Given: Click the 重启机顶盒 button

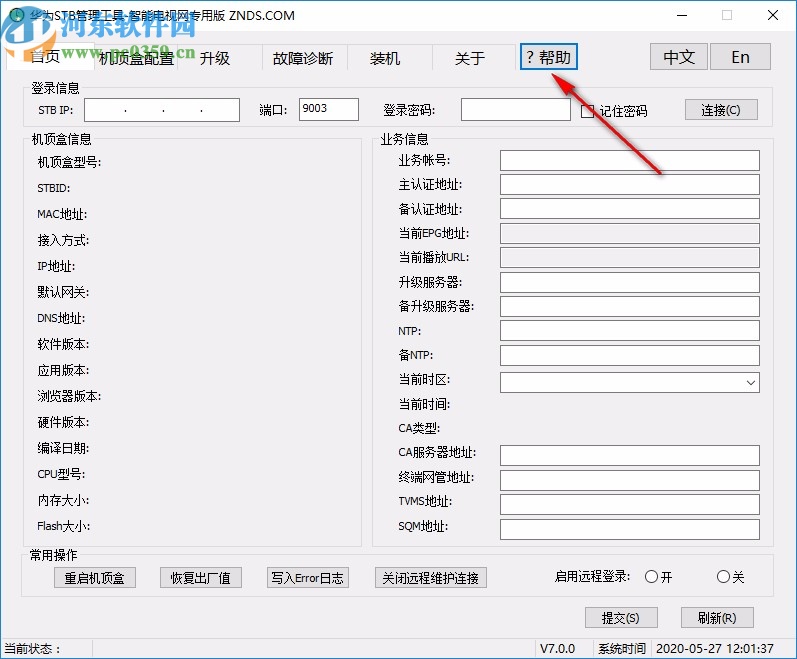Looking at the screenshot, I should [95, 578].
